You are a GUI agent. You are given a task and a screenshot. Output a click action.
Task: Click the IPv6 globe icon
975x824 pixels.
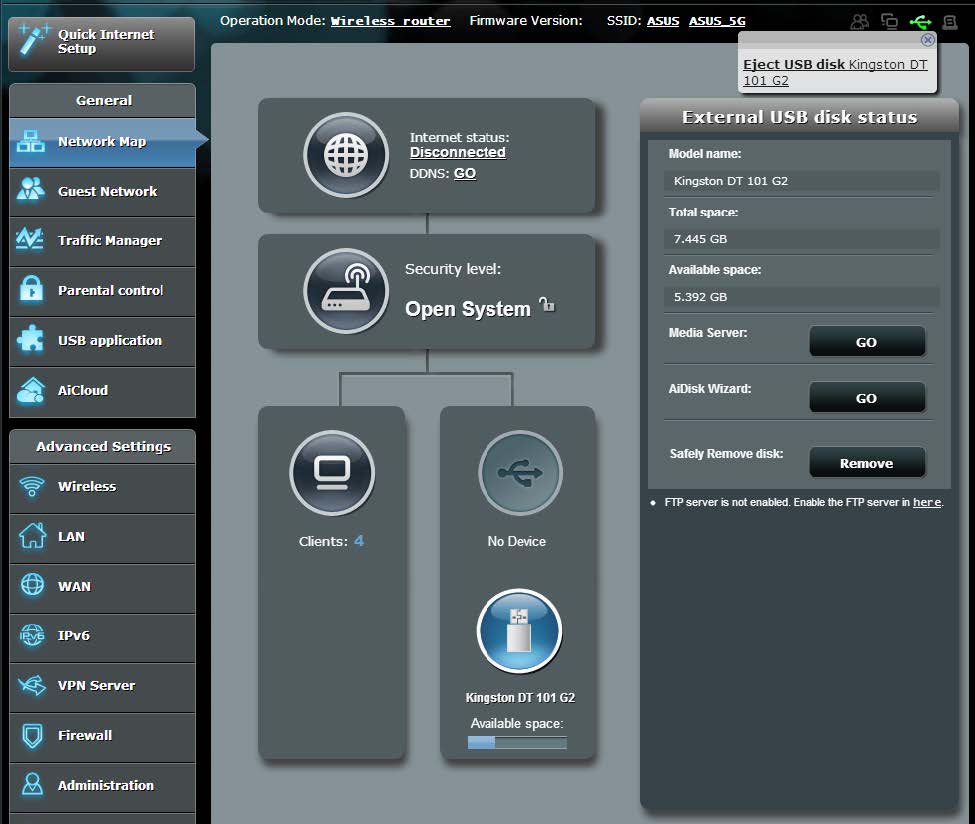click(32, 635)
